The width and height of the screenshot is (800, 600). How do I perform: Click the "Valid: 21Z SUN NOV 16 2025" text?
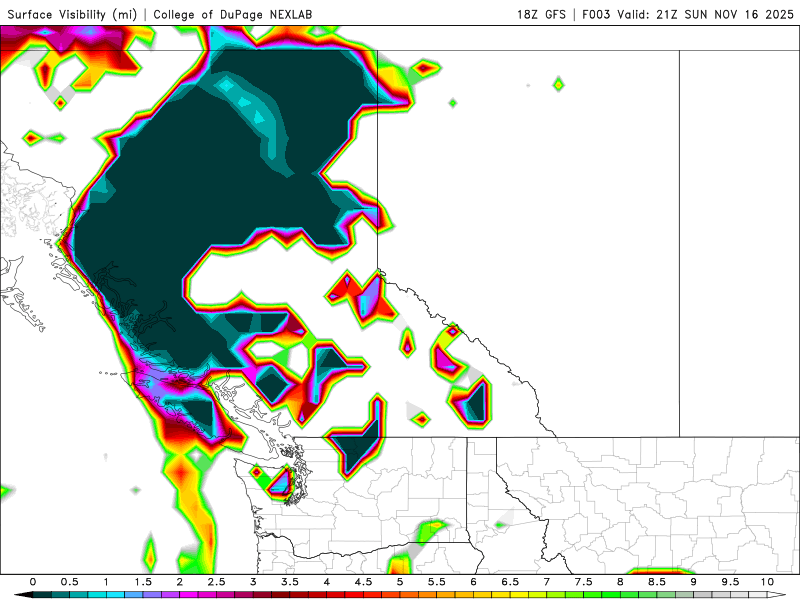(706, 14)
